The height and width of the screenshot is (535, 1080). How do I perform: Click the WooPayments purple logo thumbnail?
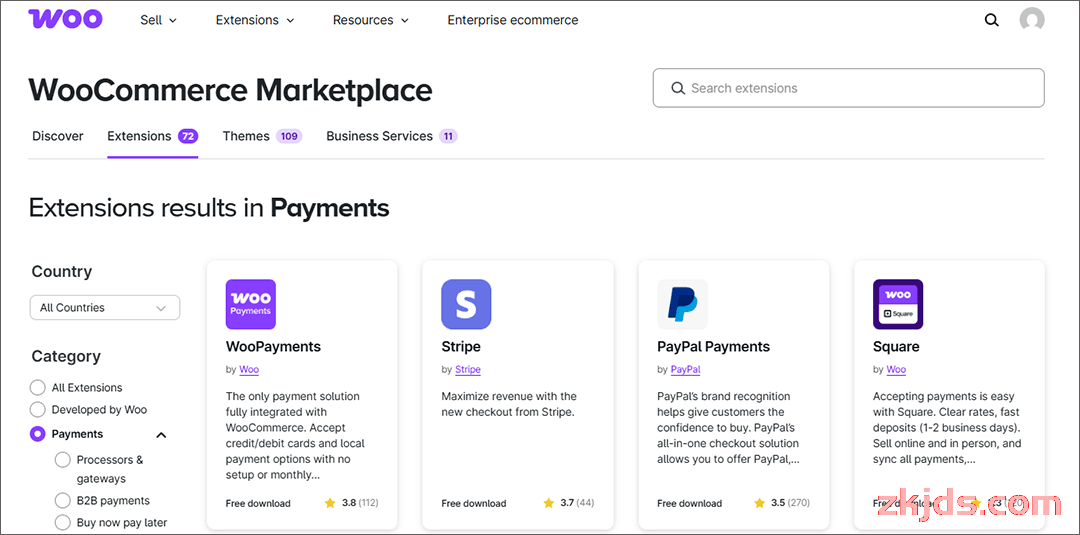tap(251, 304)
